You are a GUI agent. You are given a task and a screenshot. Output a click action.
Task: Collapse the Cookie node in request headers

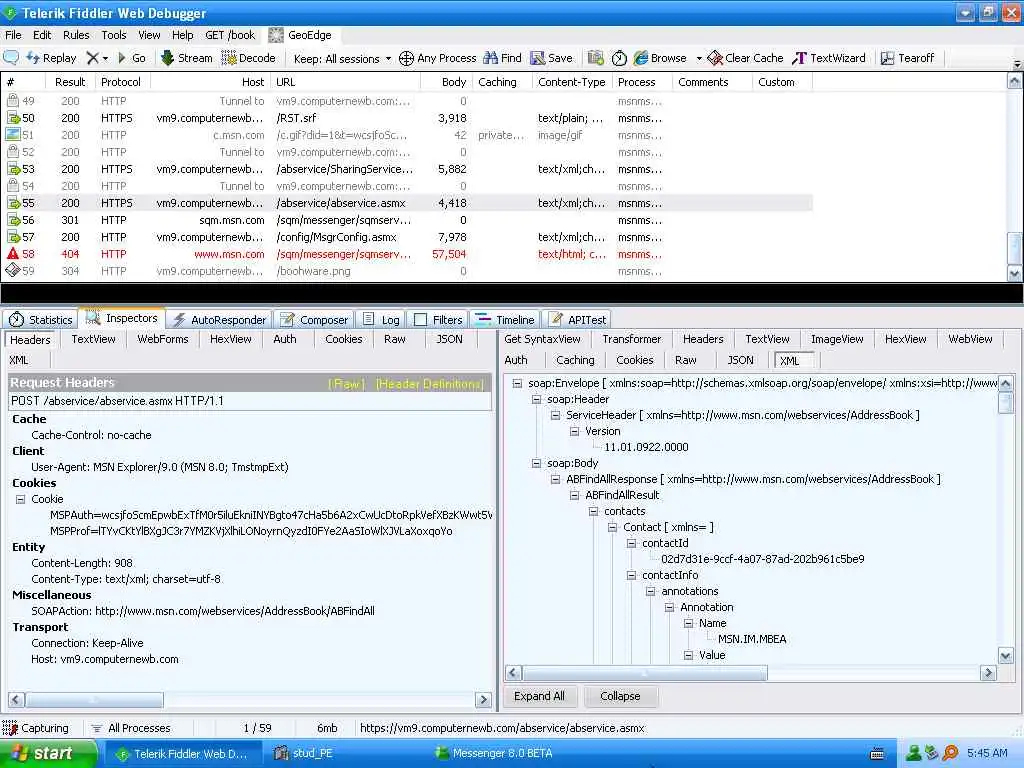pos(20,500)
